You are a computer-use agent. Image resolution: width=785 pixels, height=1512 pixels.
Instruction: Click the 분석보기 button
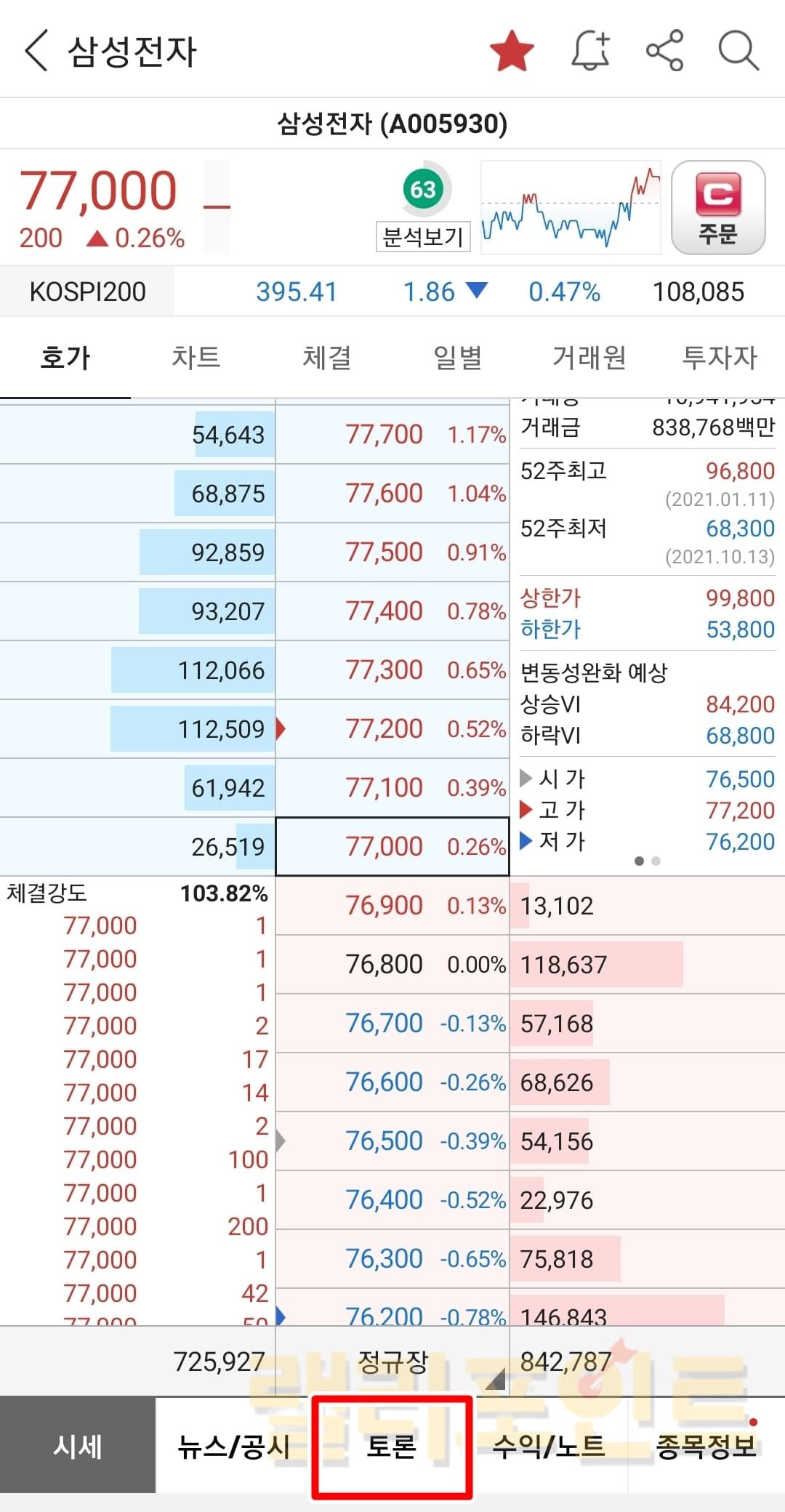[x=423, y=237]
